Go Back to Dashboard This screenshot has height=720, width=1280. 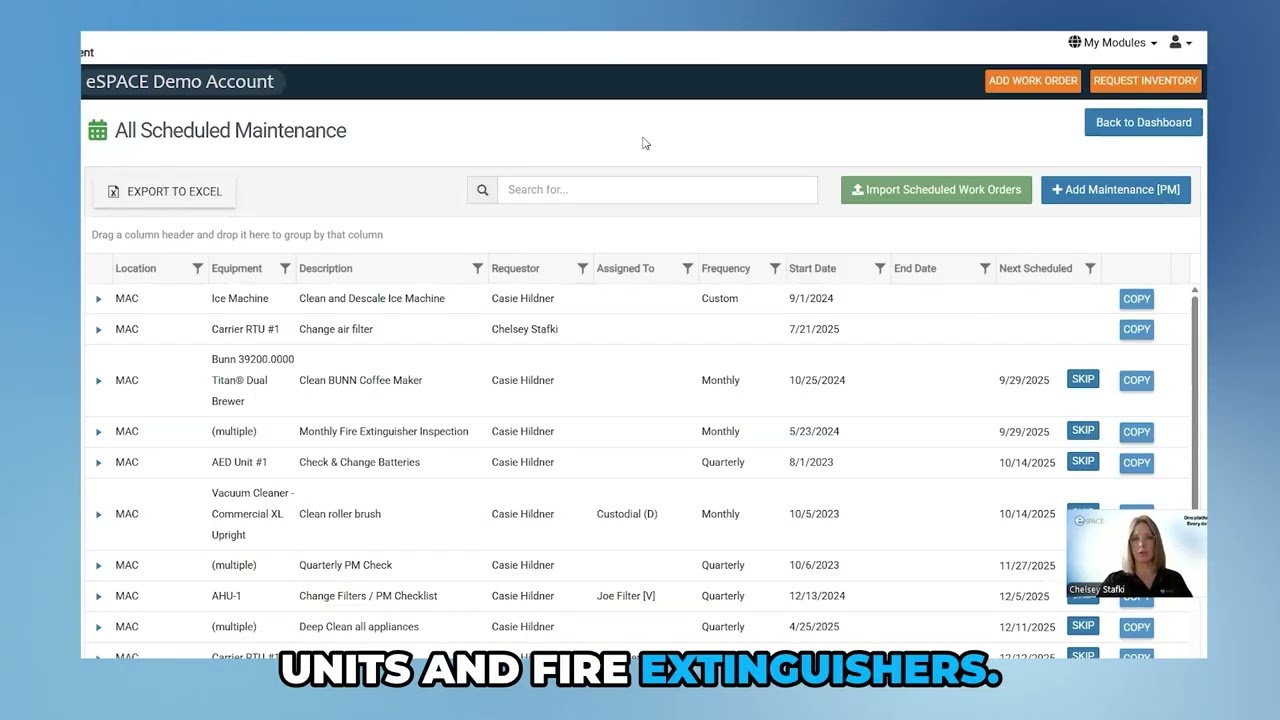pos(1143,122)
